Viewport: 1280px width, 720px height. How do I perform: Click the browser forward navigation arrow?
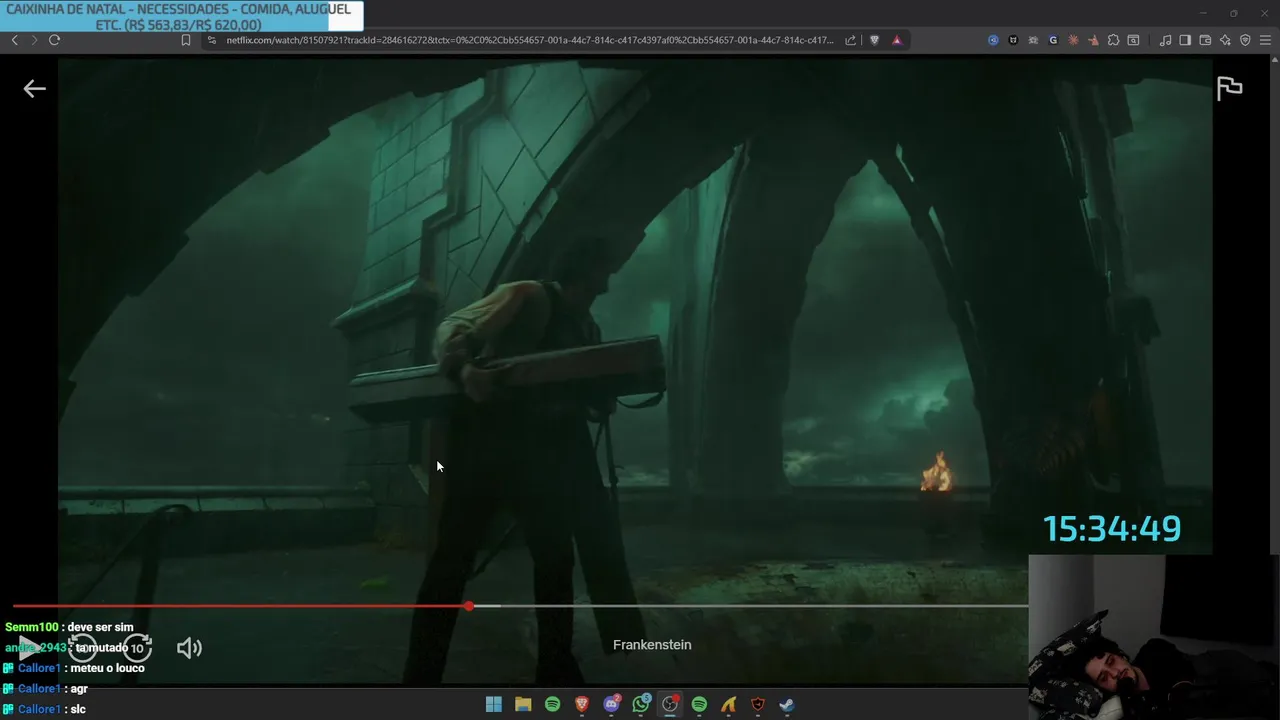coord(34,40)
